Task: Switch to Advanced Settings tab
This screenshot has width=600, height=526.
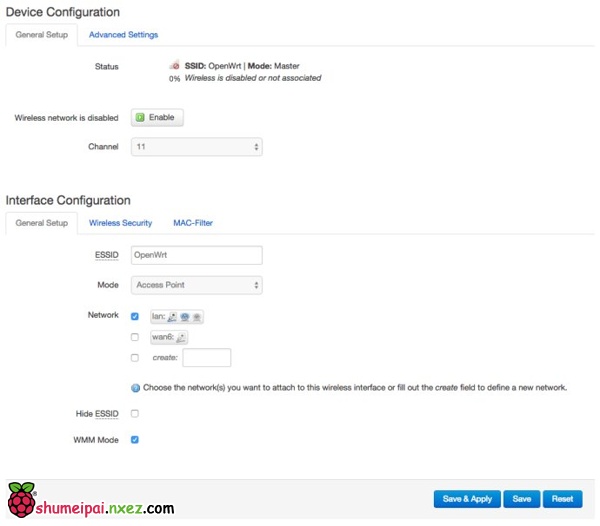Action: pos(123,35)
